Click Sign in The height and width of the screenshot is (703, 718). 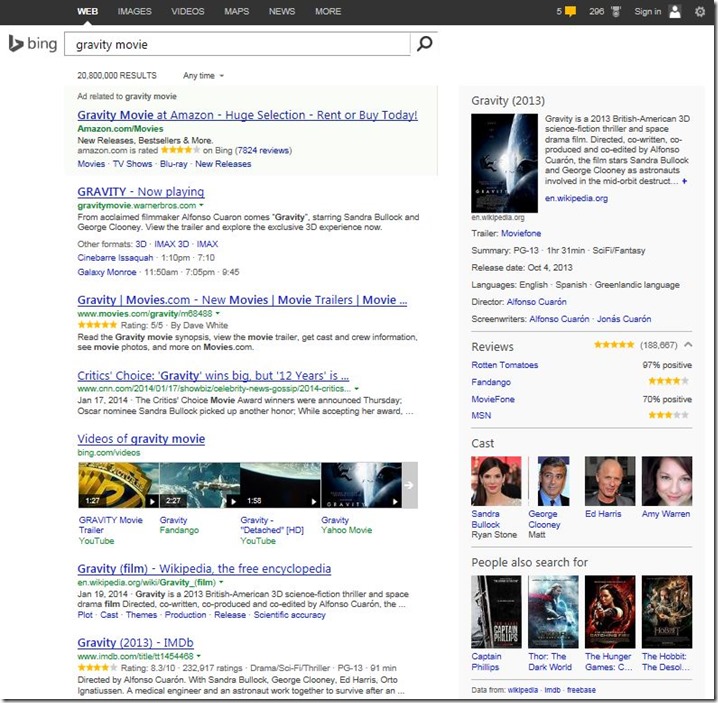click(x=647, y=11)
